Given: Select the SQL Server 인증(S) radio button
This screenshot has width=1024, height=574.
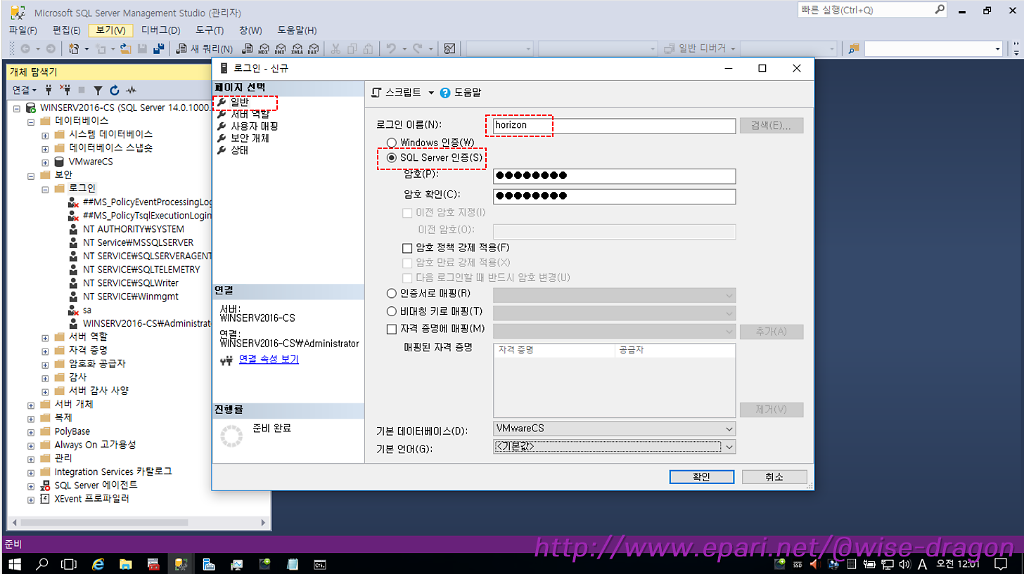Looking at the screenshot, I should click(392, 157).
